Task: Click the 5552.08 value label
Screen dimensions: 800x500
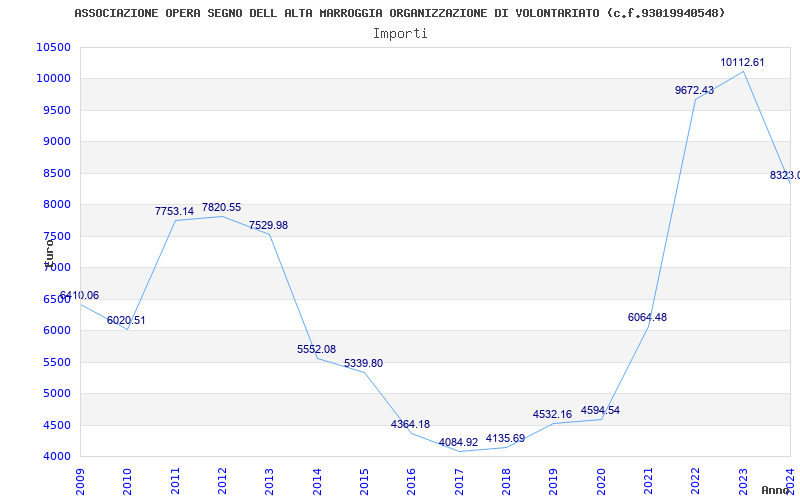Action: point(316,349)
